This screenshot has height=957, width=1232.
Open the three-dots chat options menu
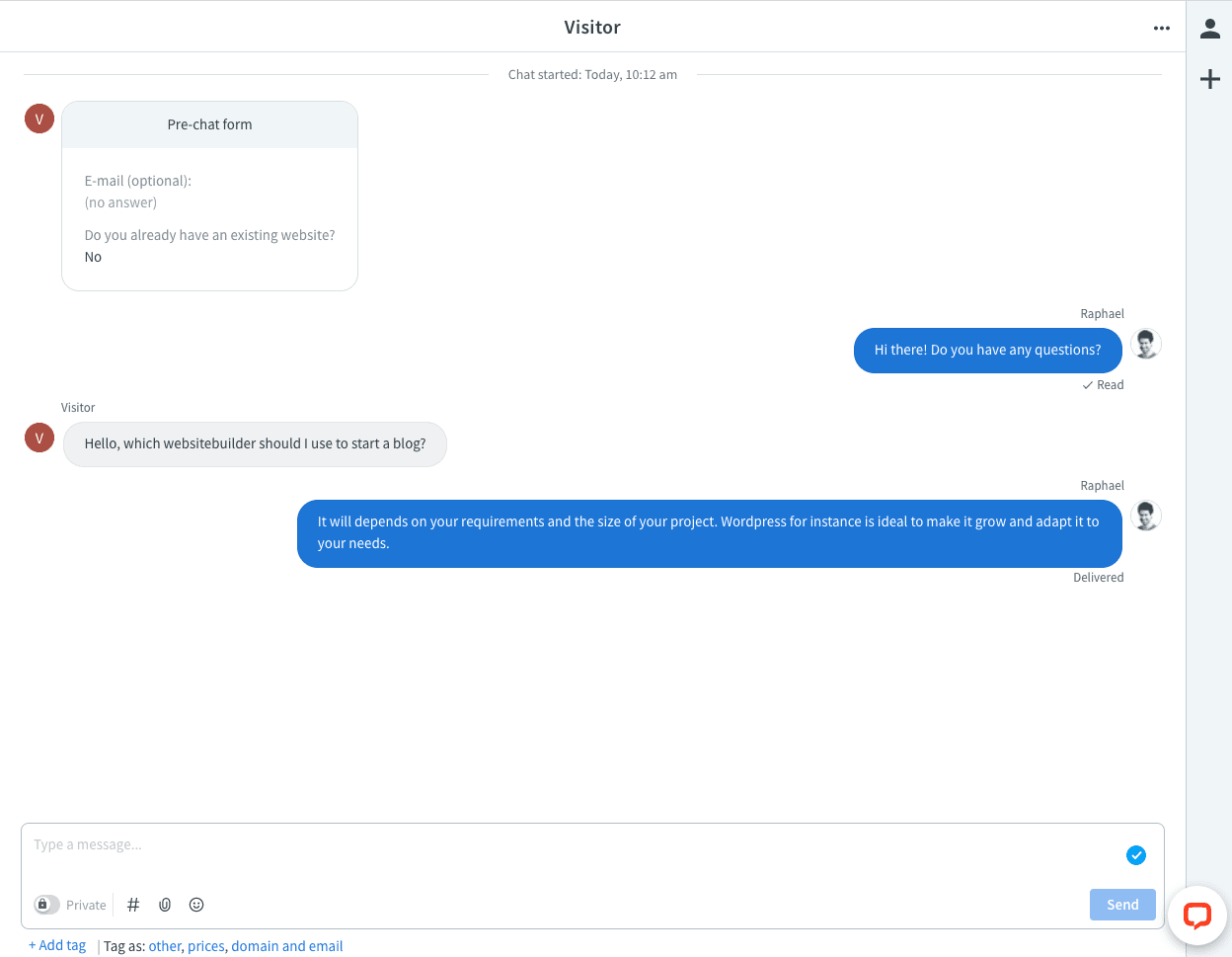[x=1162, y=28]
